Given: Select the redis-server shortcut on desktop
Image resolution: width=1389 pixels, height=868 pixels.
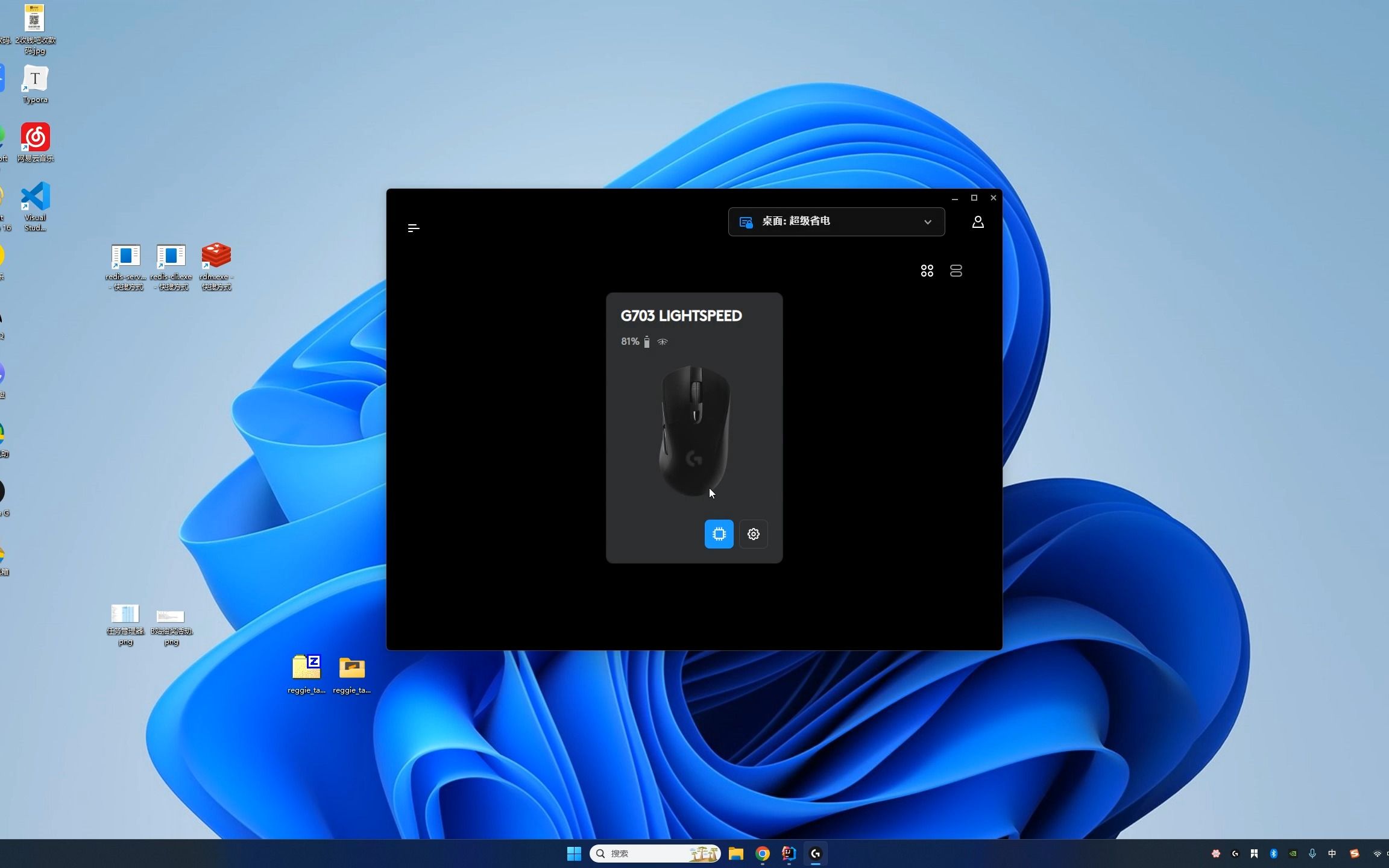Looking at the screenshot, I should 126,267.
